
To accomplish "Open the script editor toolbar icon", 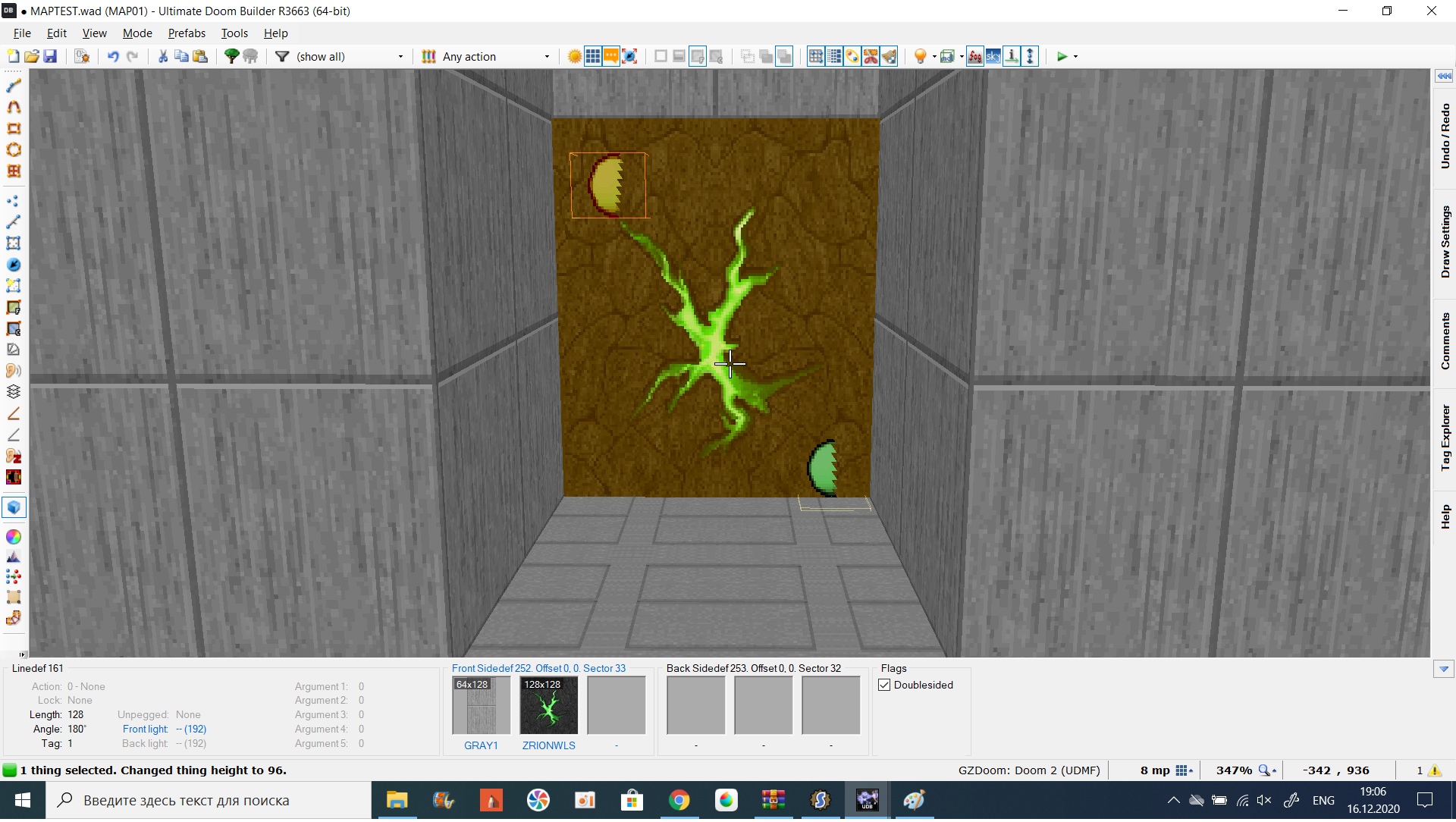I will click(82, 57).
